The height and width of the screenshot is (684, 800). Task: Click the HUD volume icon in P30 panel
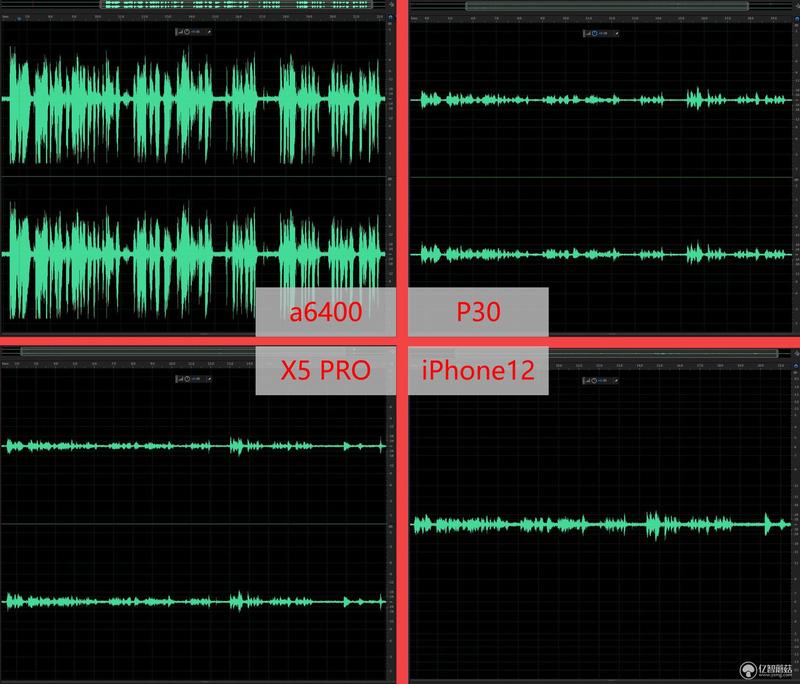tap(588, 33)
